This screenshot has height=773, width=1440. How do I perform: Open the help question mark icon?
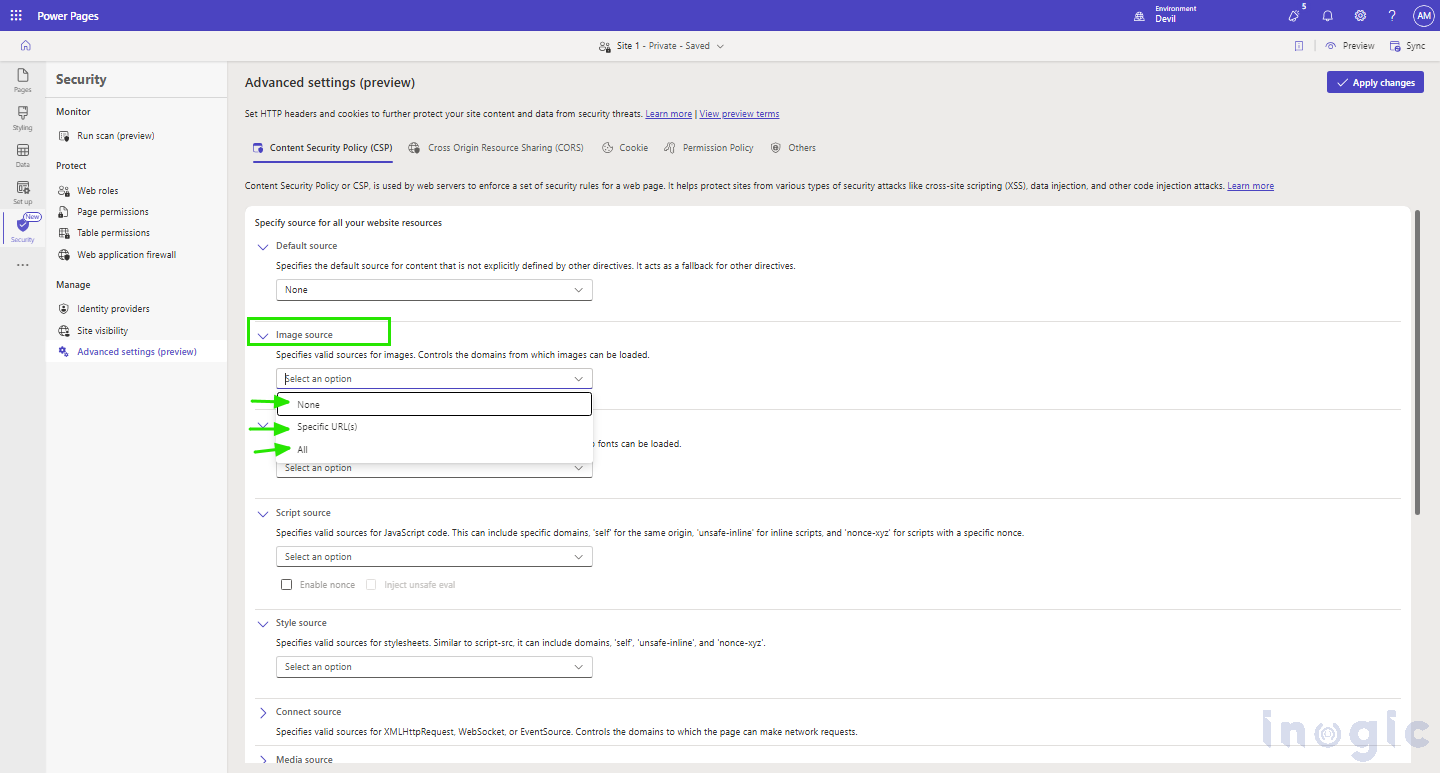pyautogui.click(x=1392, y=16)
